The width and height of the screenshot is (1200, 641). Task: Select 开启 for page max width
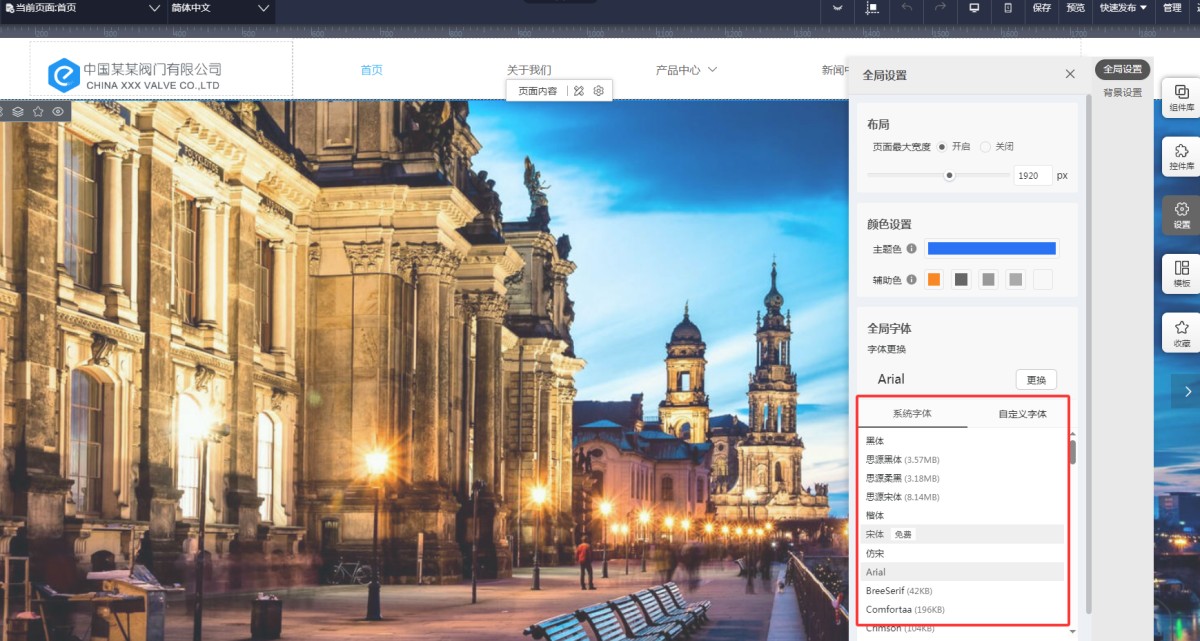coord(942,147)
